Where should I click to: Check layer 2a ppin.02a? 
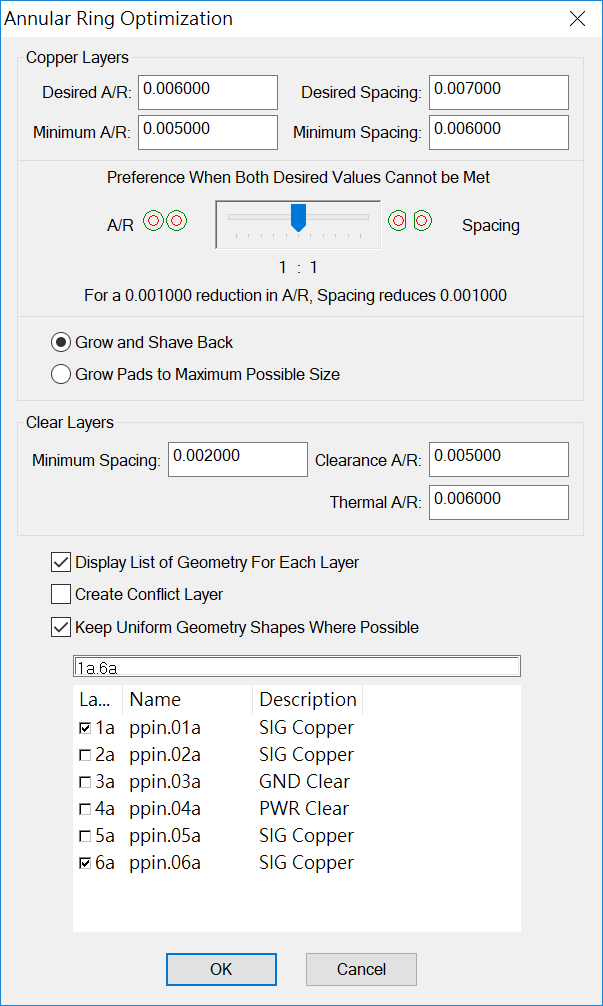[x=85, y=755]
